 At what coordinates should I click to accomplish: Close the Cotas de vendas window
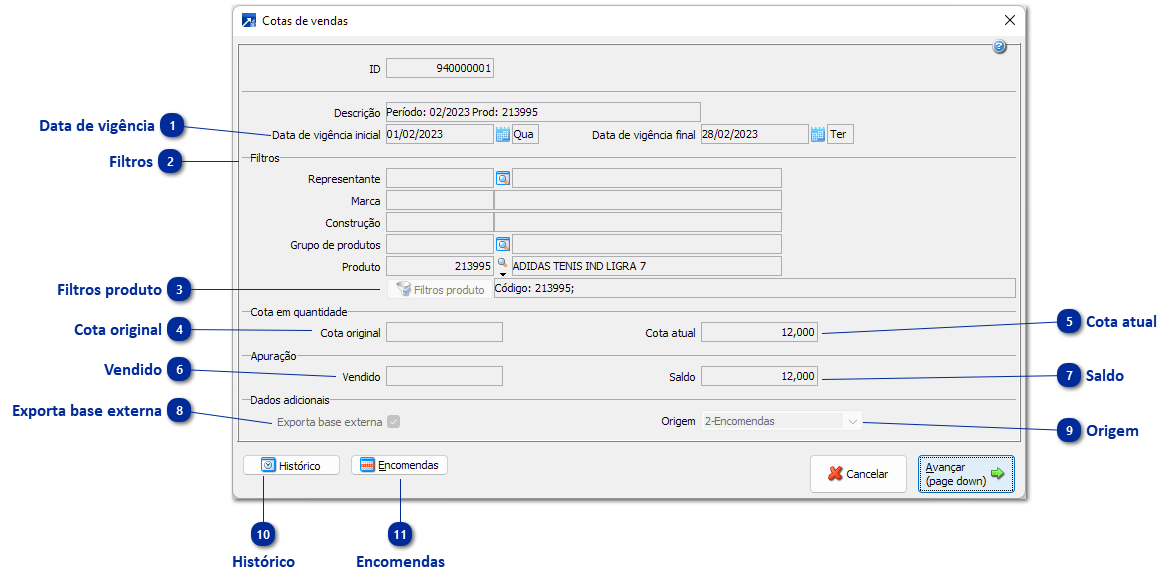click(x=1010, y=20)
